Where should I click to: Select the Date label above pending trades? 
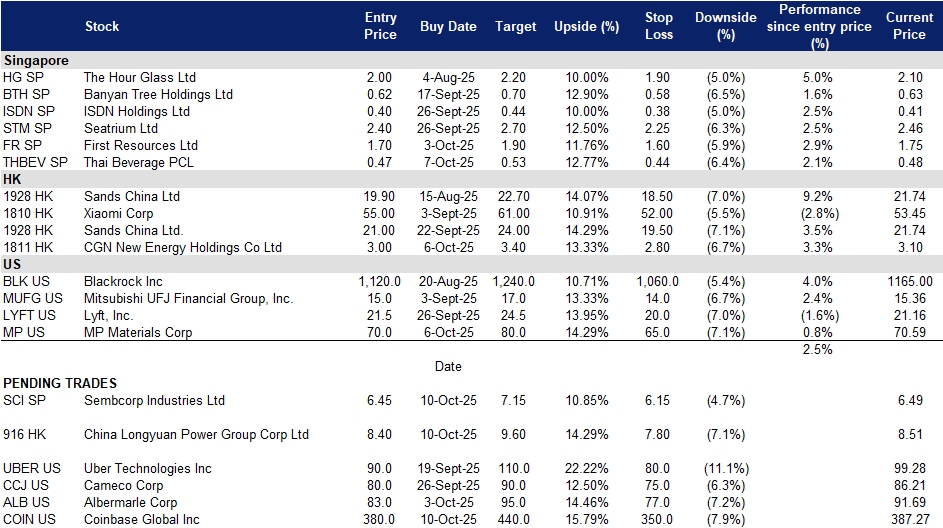[448, 366]
